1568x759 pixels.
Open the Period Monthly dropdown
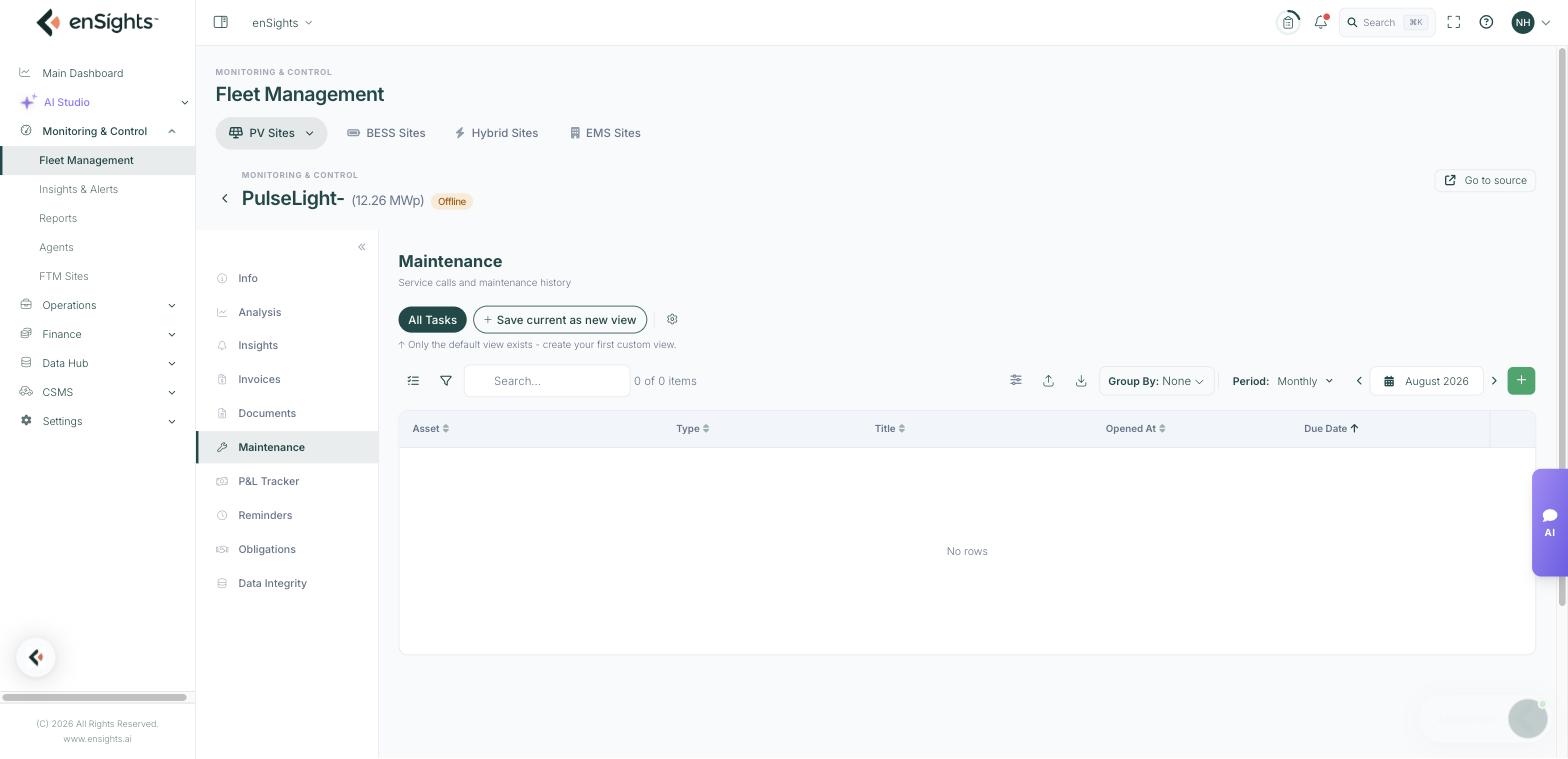(1284, 381)
